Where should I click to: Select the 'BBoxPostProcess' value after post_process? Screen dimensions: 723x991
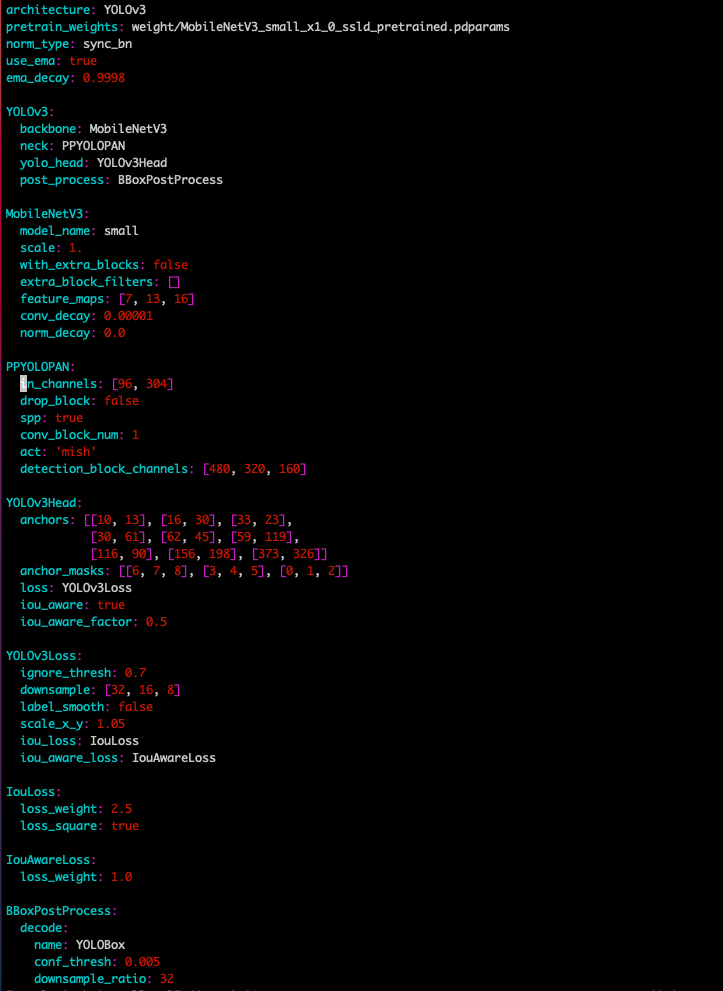(x=171, y=180)
